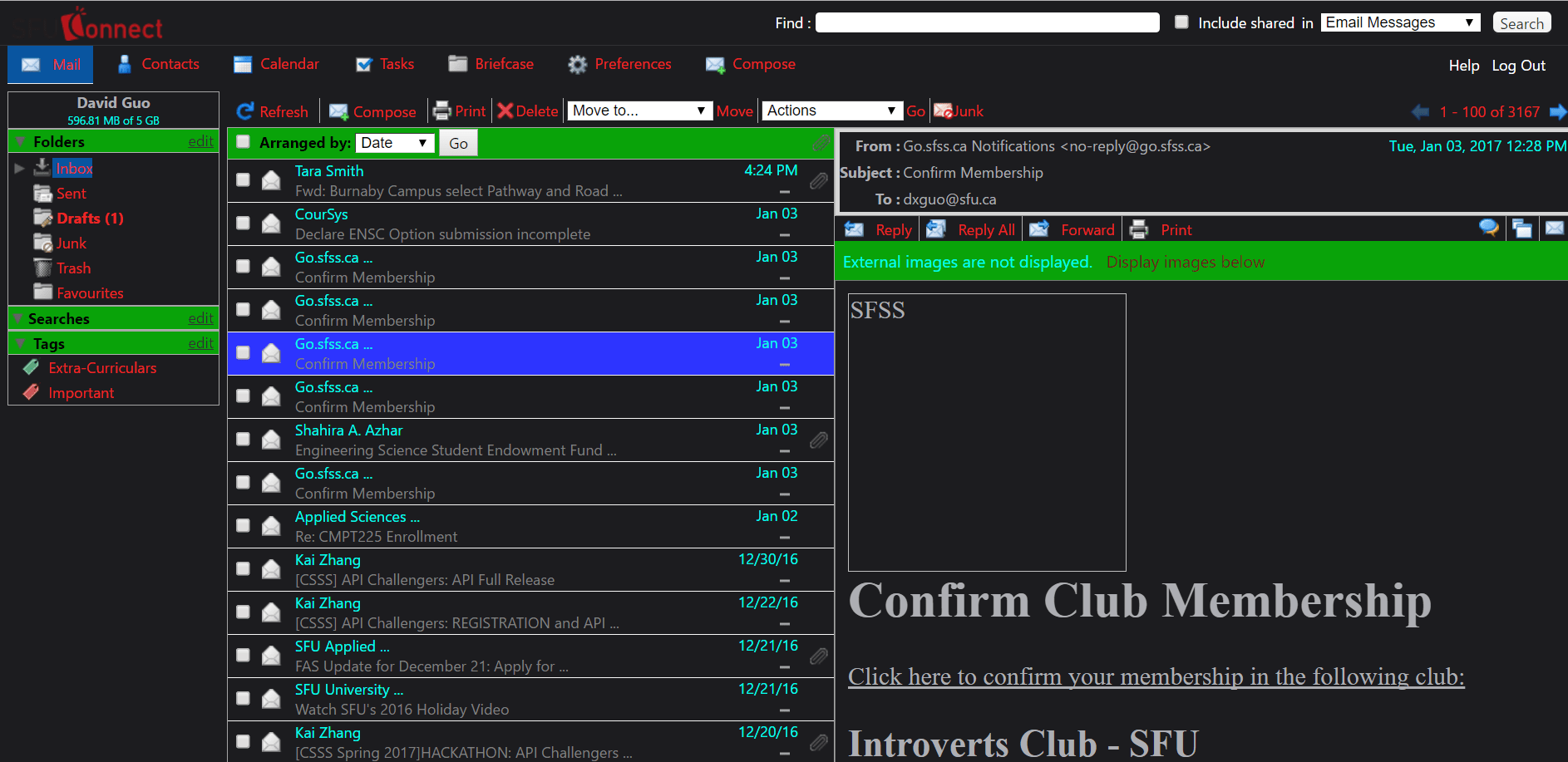
Task: Select the CourSys message checkbox
Action: pyautogui.click(x=243, y=223)
